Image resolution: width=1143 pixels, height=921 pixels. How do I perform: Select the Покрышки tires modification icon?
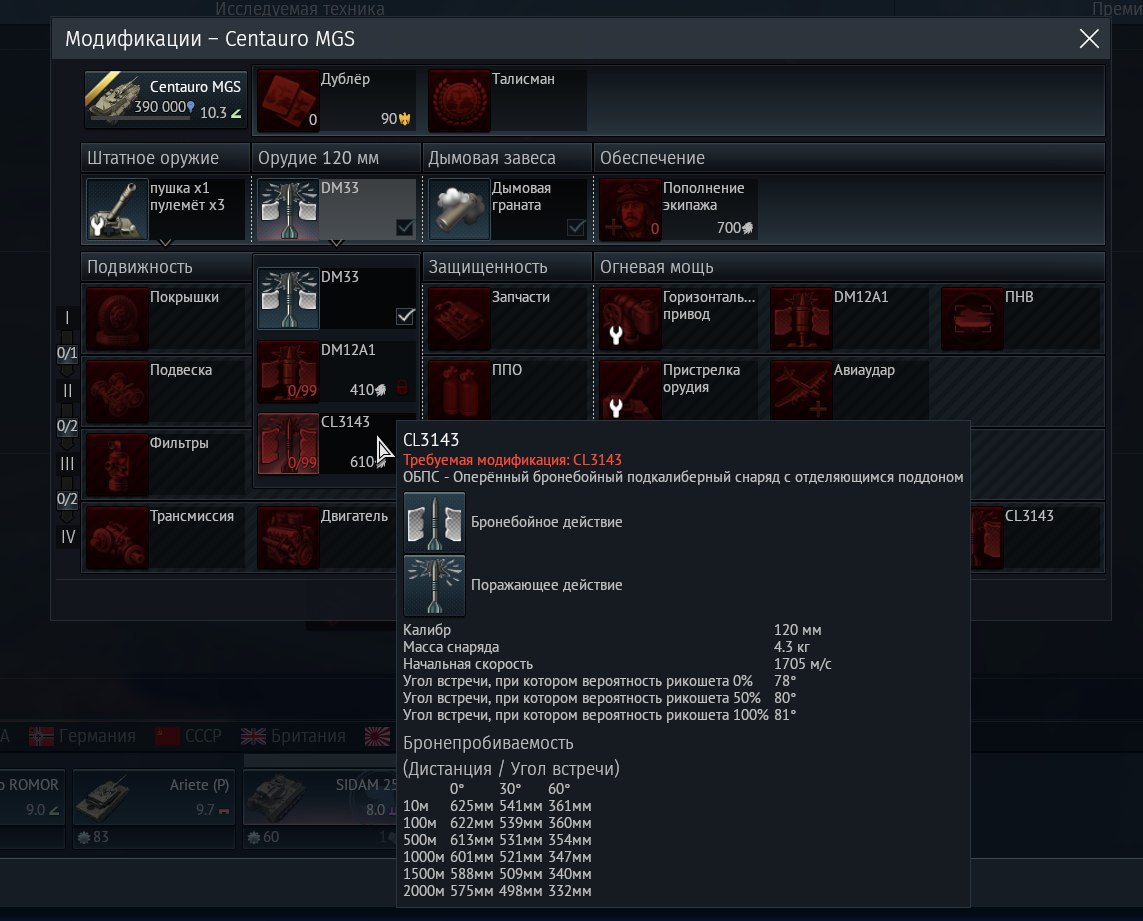117,319
